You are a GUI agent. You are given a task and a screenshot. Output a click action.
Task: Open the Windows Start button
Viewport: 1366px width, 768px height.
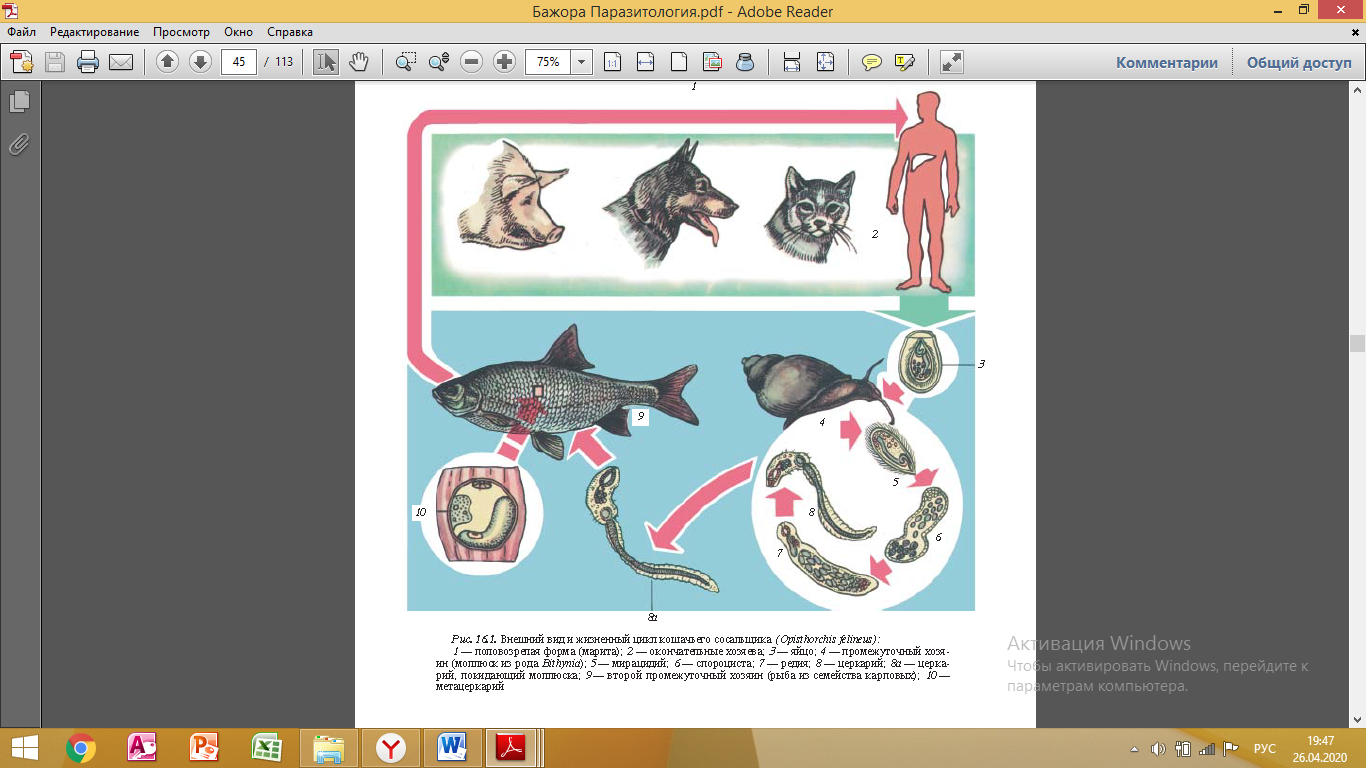click(24, 748)
